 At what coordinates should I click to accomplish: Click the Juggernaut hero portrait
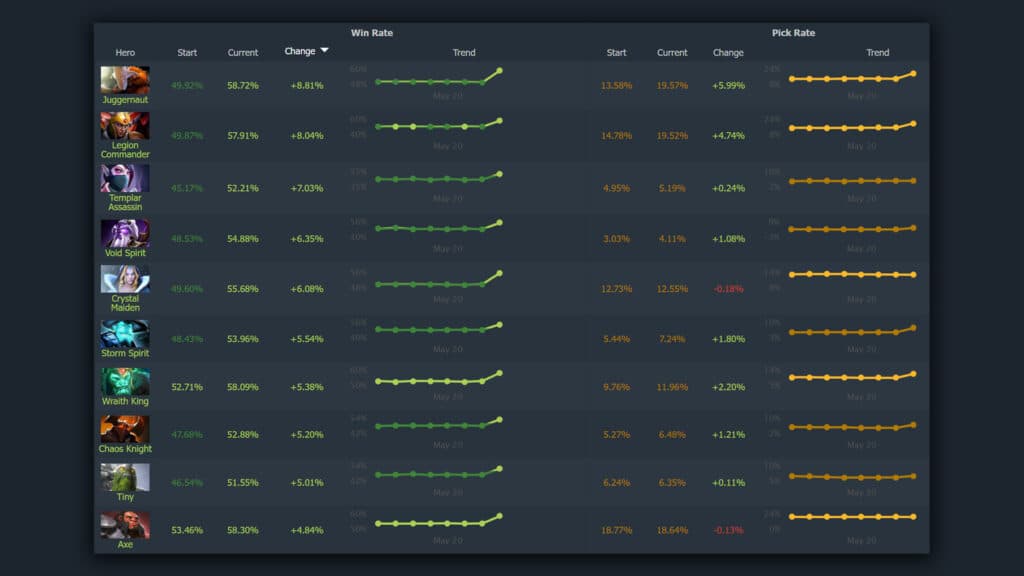tap(124, 79)
